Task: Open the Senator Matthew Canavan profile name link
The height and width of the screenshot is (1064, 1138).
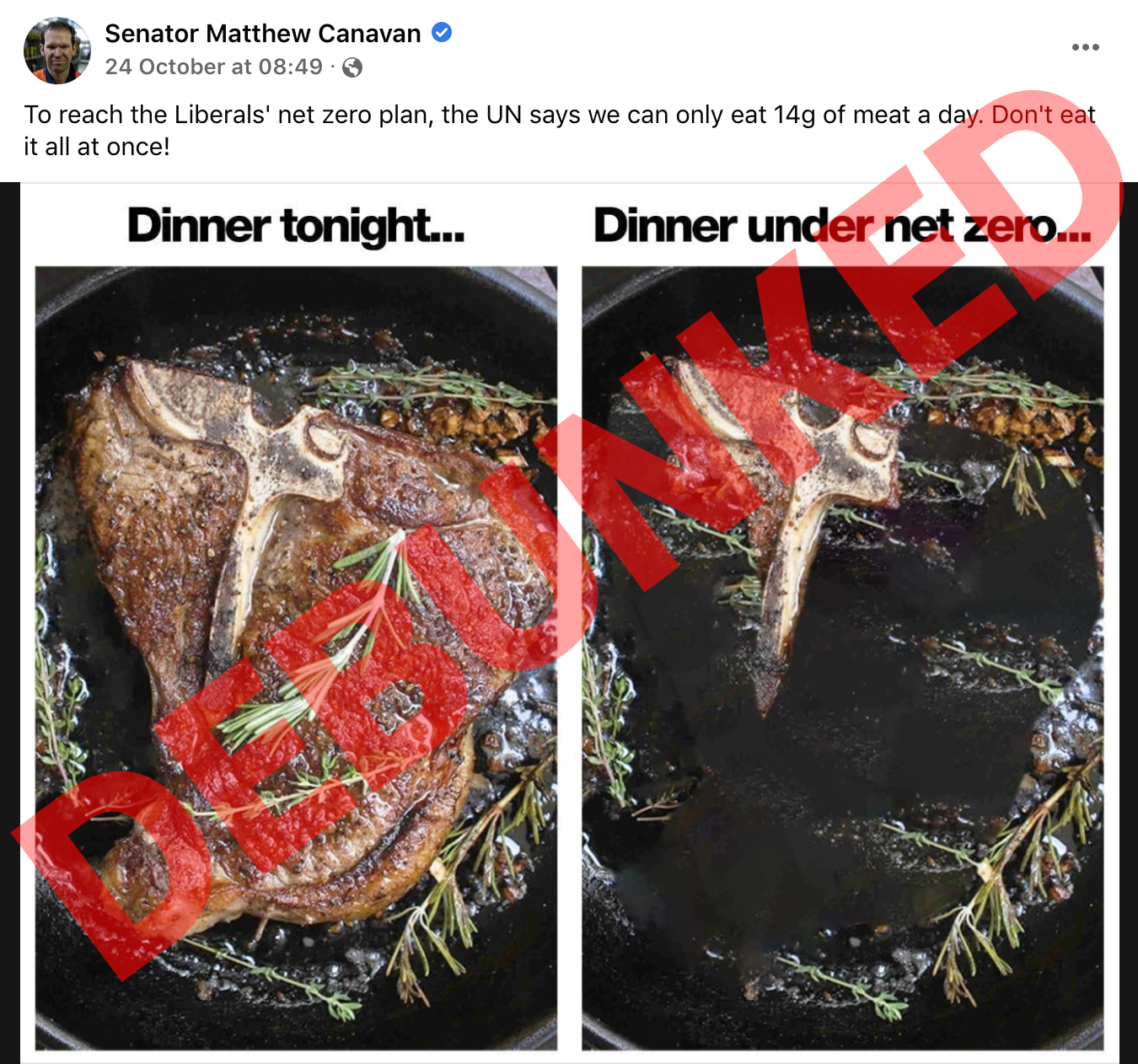Action: [263, 34]
